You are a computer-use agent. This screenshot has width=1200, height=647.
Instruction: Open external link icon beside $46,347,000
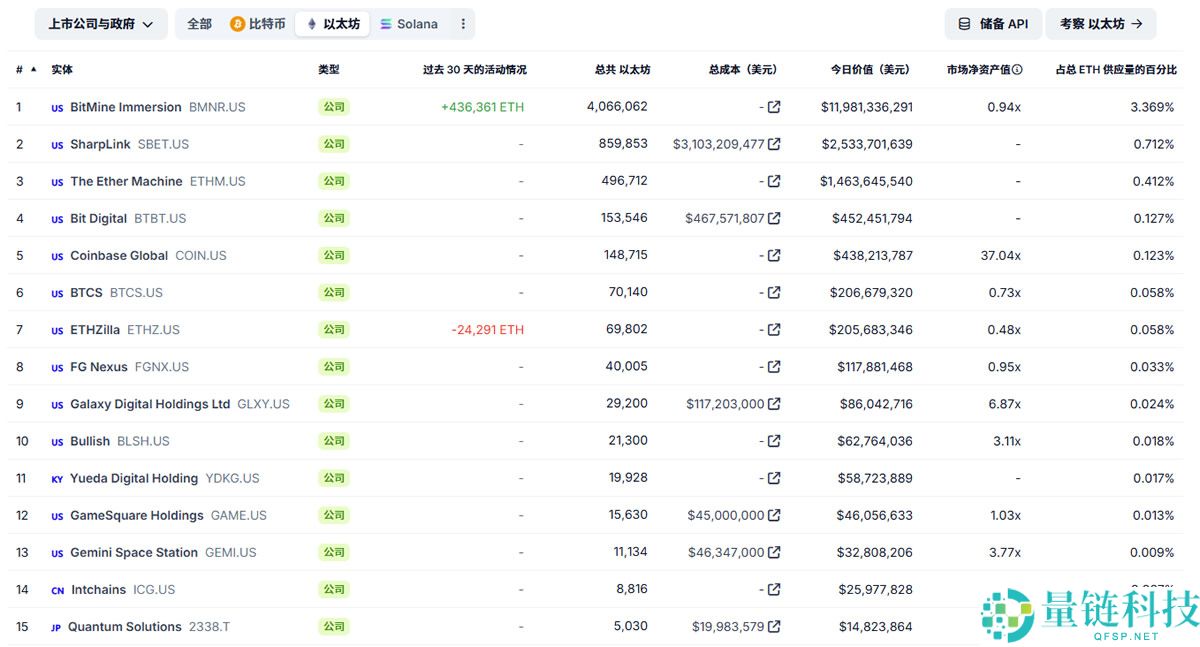[774, 552]
